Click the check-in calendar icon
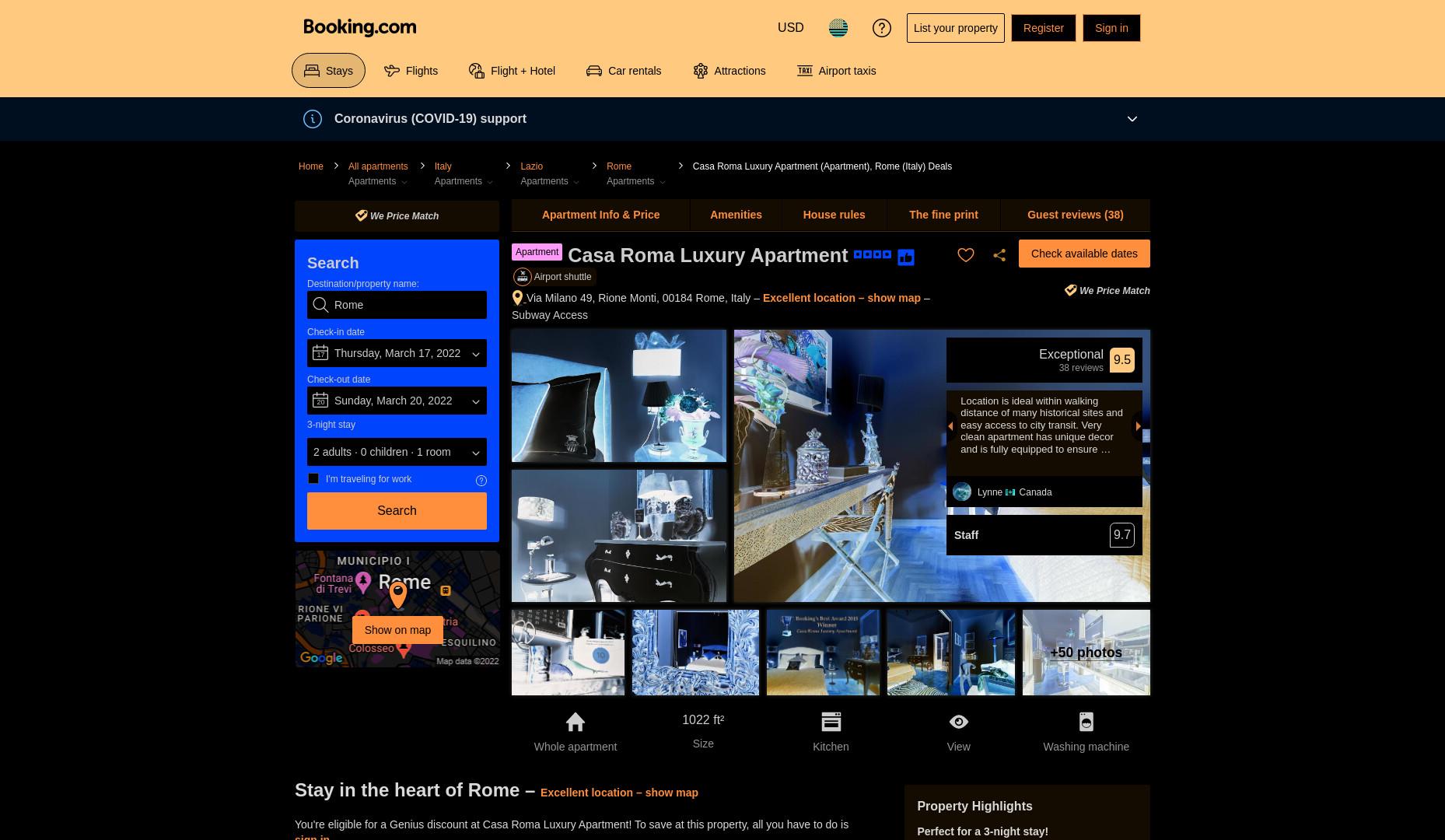The width and height of the screenshot is (1445, 840). point(320,353)
